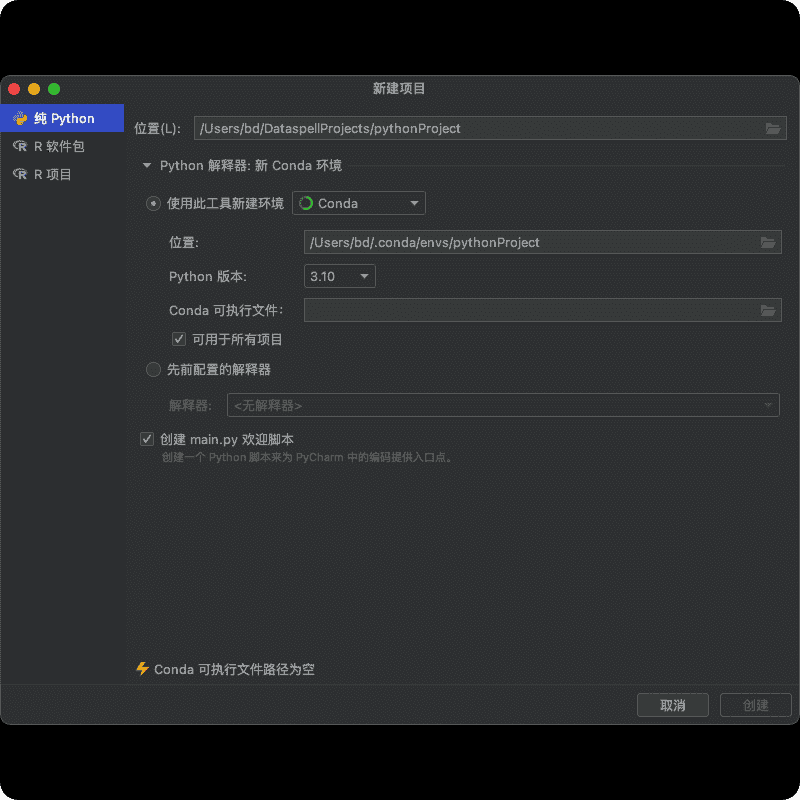Select the R 软件包 project type
800x800 pixels.
coord(62,146)
